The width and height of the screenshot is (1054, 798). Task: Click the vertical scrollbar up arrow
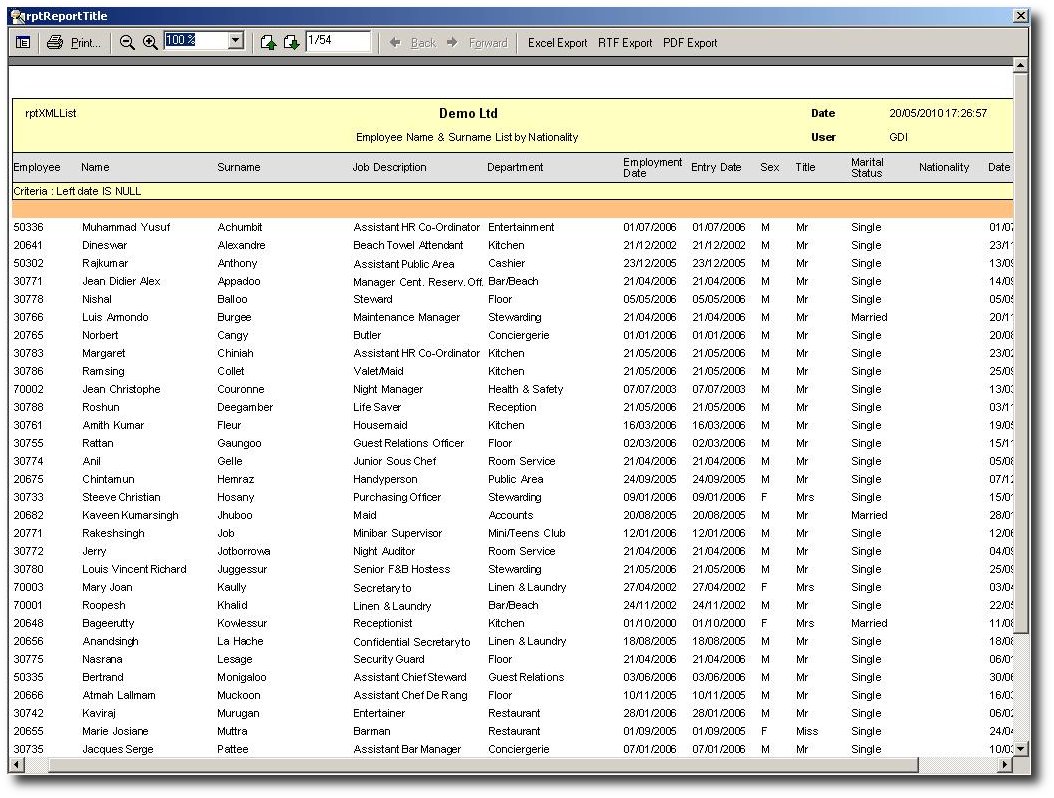pyautogui.click(x=1020, y=66)
